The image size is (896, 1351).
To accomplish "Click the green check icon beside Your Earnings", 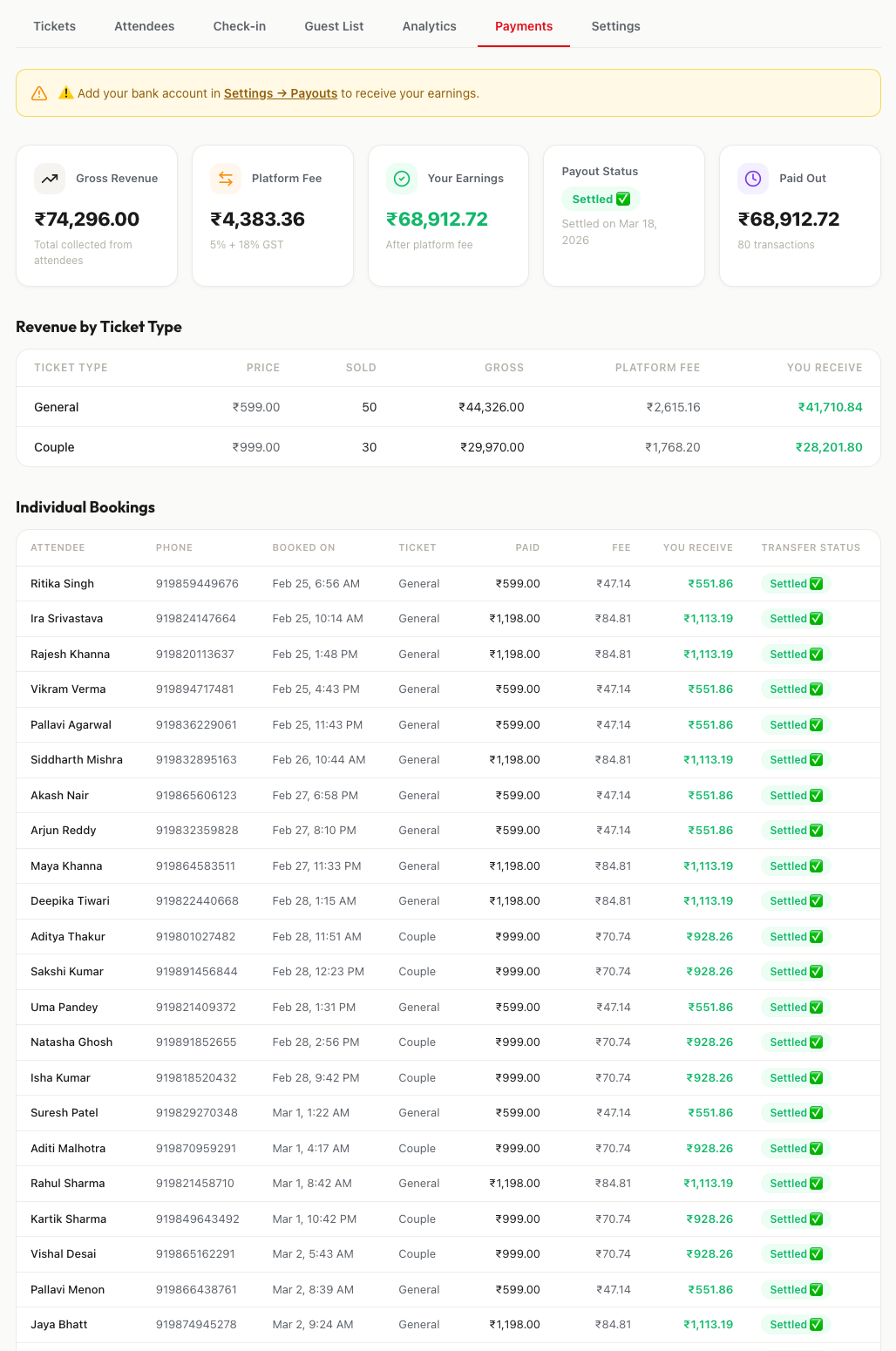I will (401, 178).
